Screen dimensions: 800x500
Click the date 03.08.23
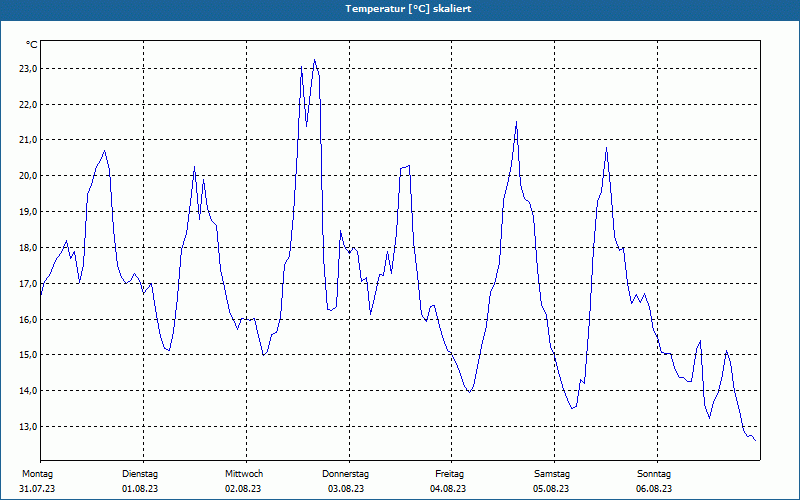(x=346, y=489)
